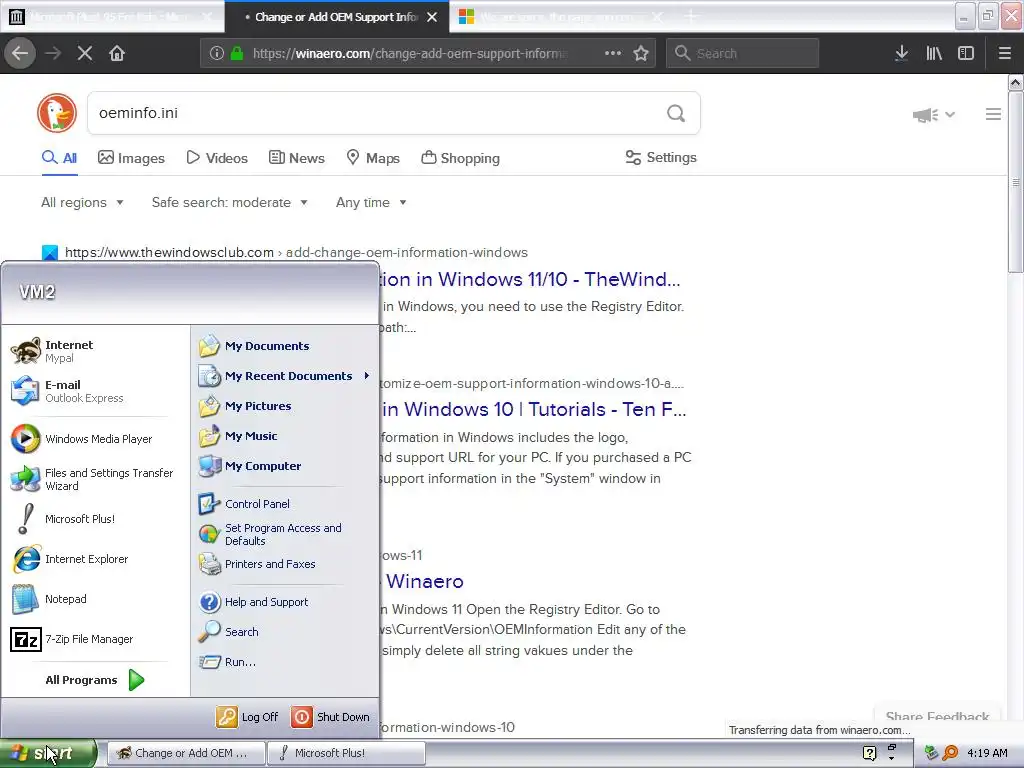Switch to Videos results tab

[x=217, y=158]
